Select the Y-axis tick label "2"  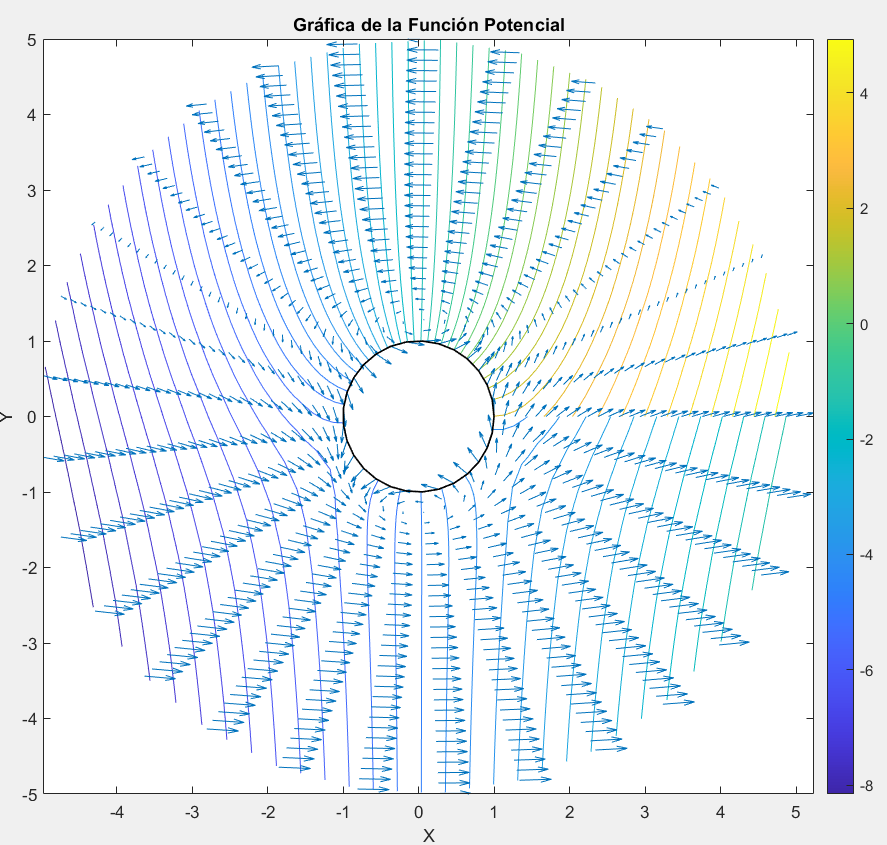[31, 266]
